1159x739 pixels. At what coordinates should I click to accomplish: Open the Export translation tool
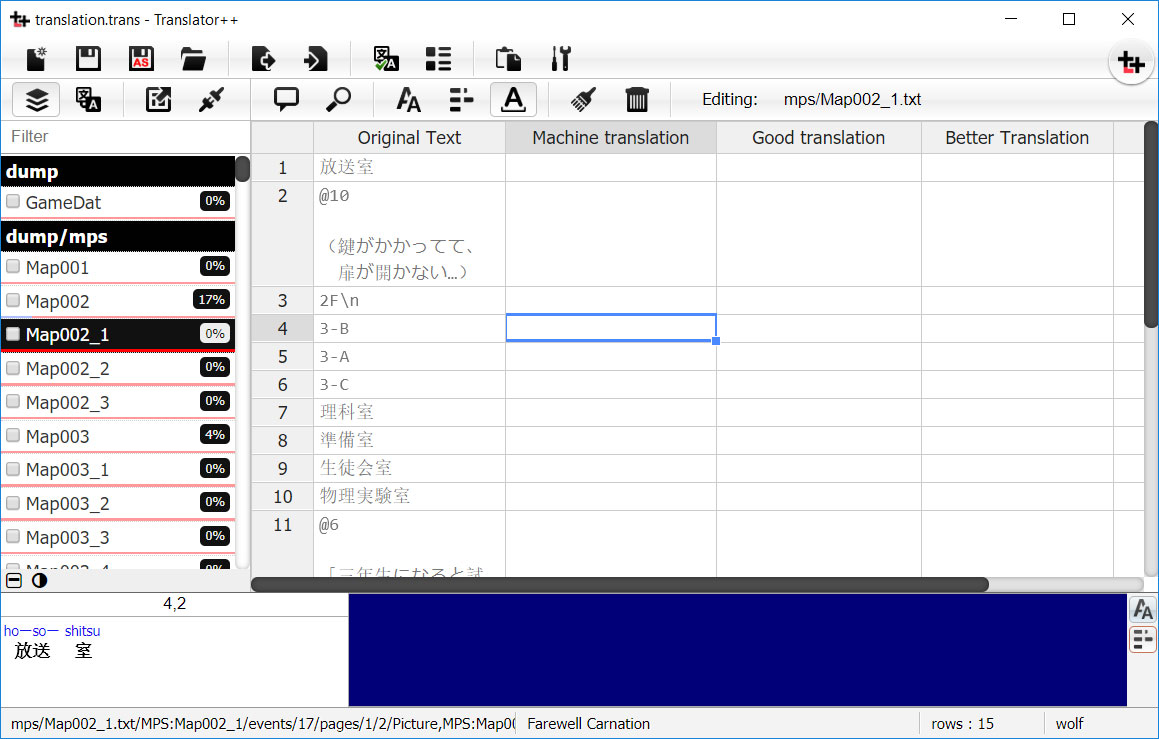262,59
